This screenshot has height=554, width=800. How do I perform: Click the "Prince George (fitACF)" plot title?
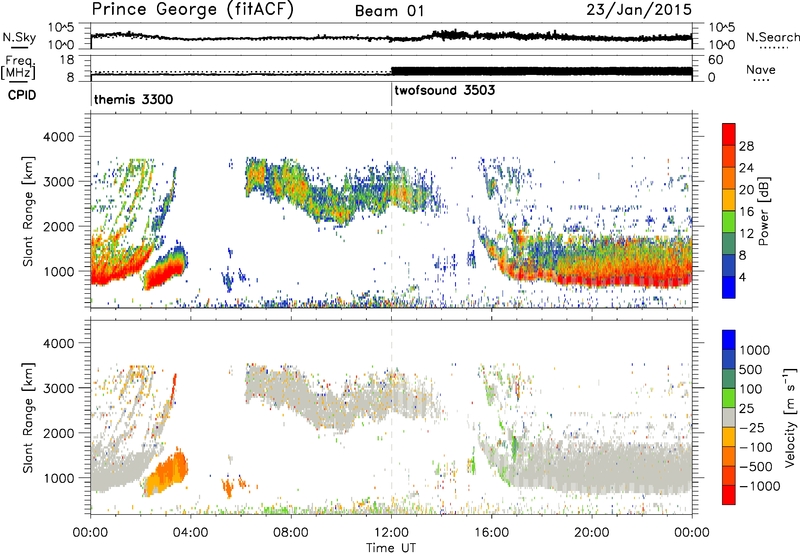pyautogui.click(x=192, y=10)
